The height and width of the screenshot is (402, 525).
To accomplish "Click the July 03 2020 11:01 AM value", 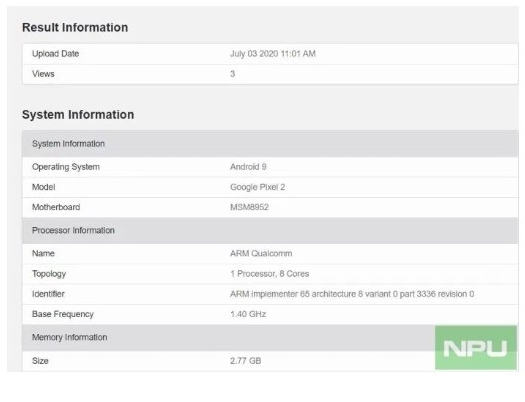I will pyautogui.click(x=273, y=54).
